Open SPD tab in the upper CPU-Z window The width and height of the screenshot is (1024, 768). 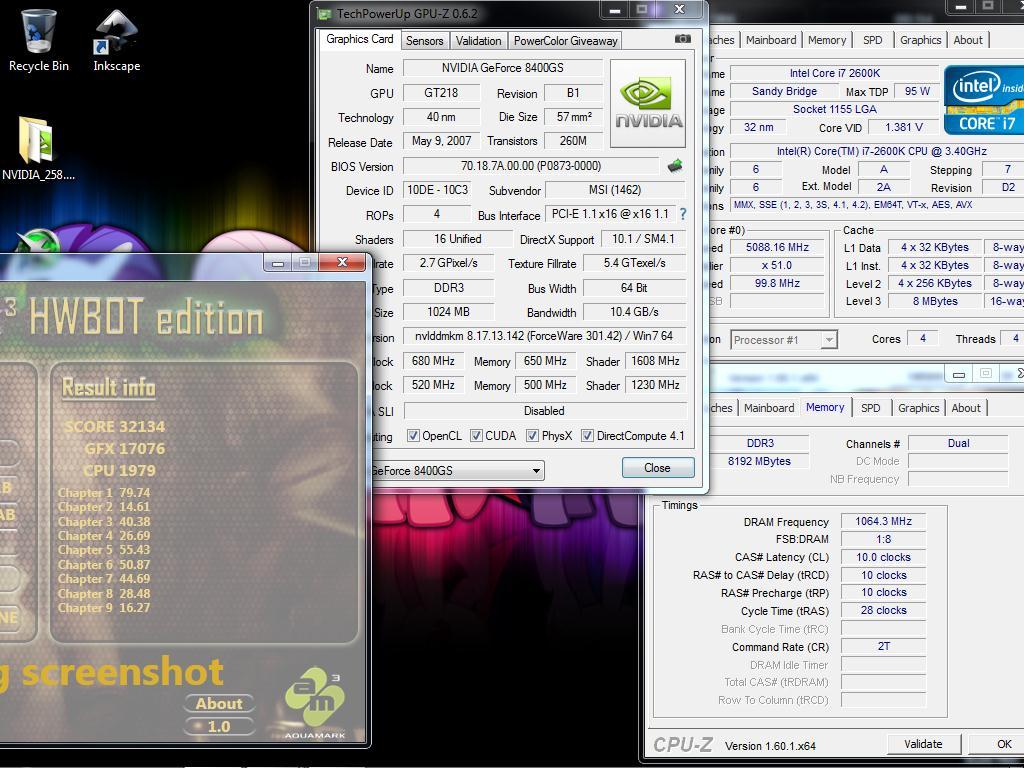pyautogui.click(x=872, y=40)
